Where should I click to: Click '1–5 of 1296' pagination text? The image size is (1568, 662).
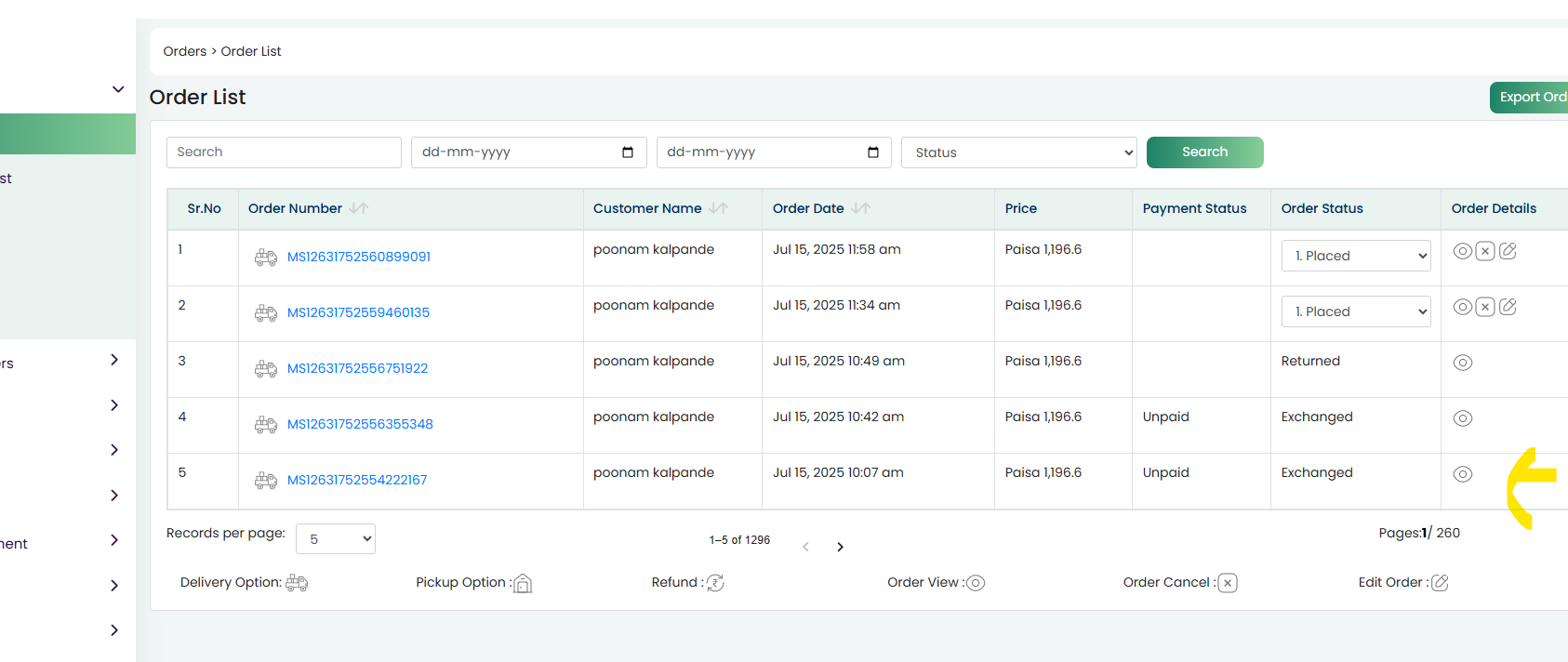pos(739,540)
